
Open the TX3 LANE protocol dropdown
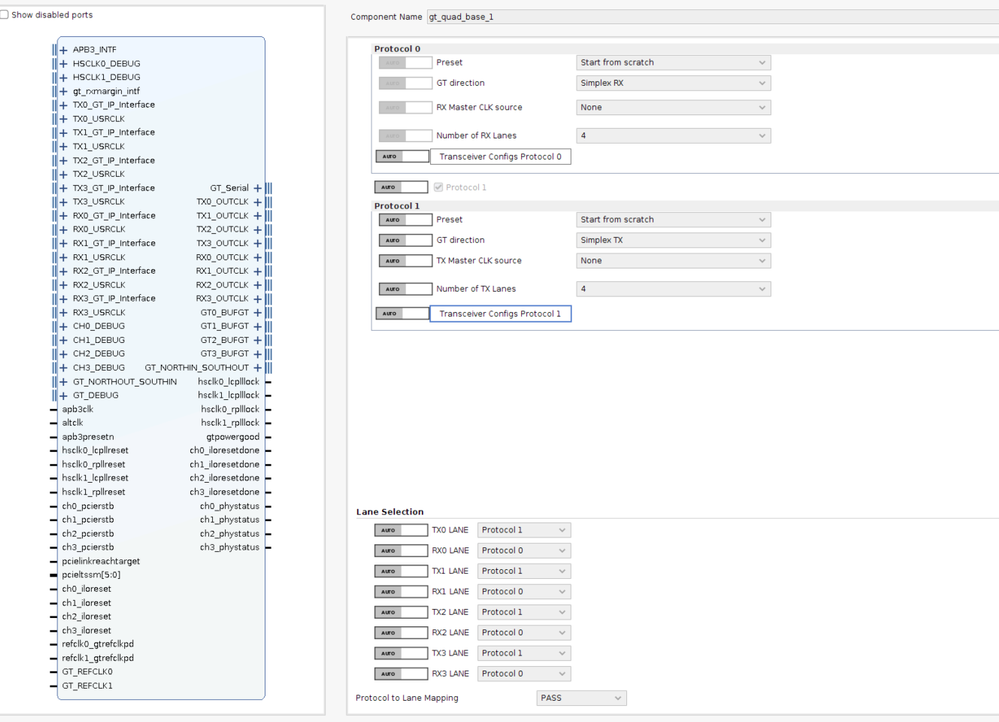point(524,653)
